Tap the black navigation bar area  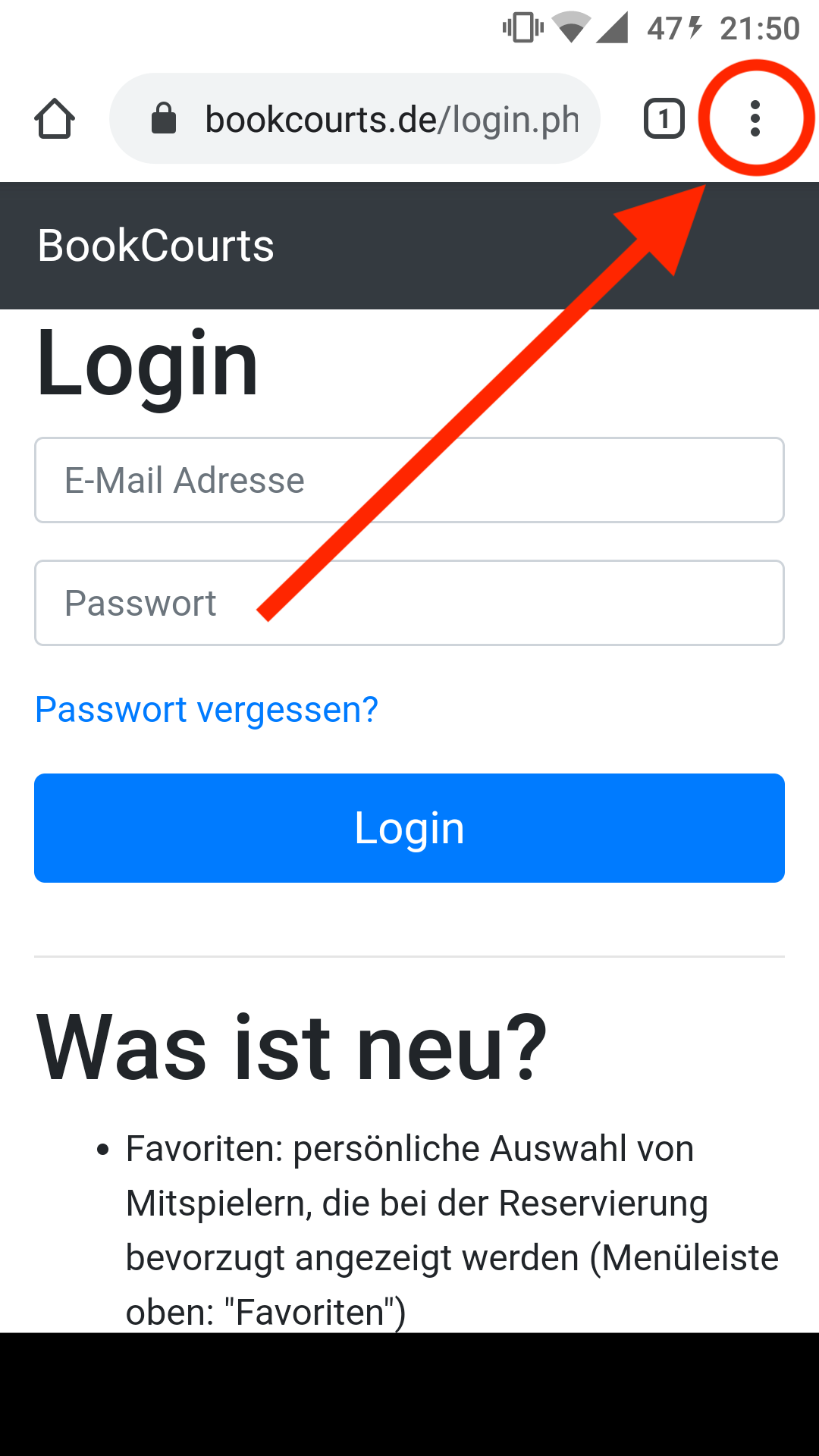coord(409,1395)
